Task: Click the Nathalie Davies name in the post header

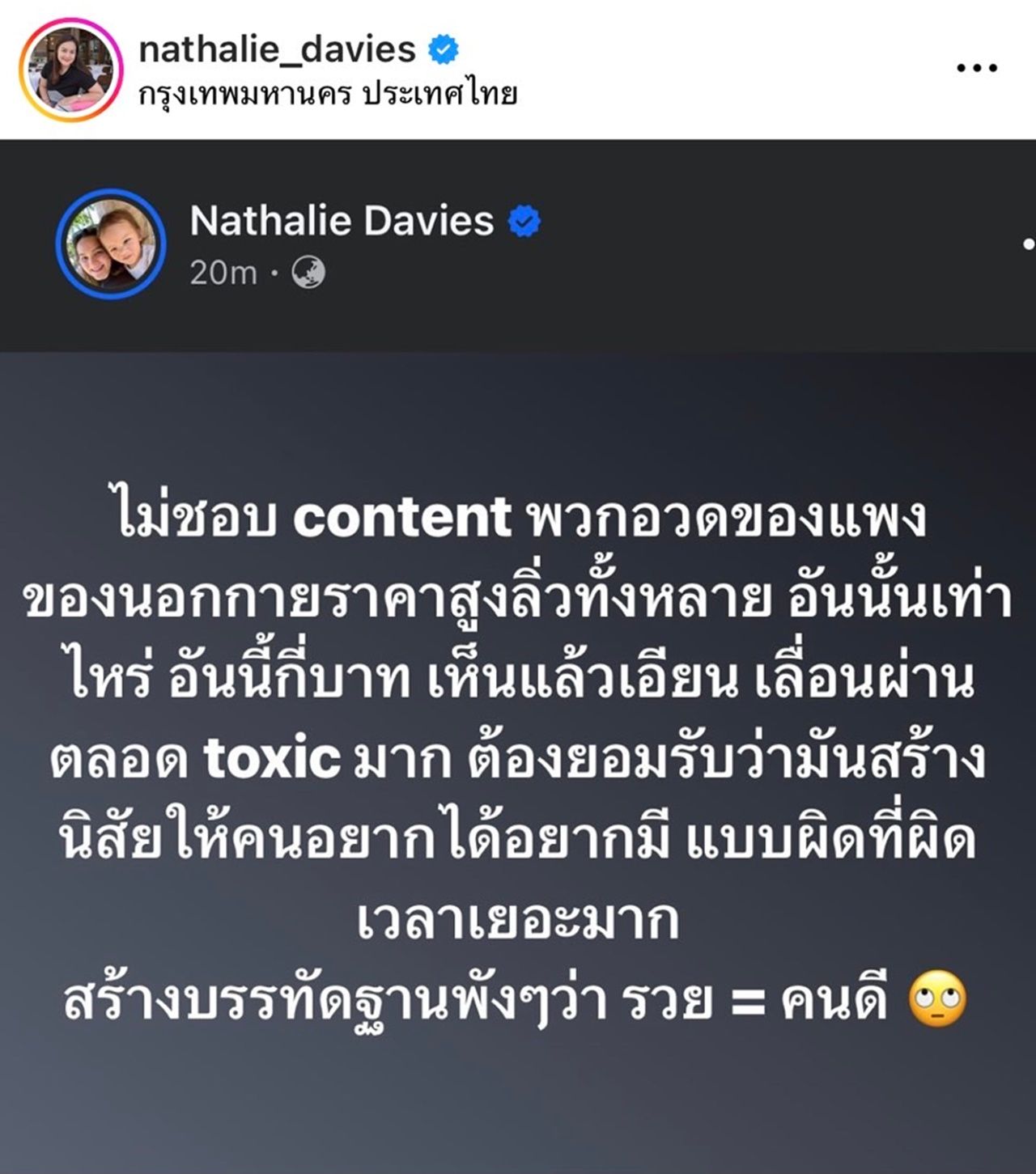Action: [x=342, y=221]
